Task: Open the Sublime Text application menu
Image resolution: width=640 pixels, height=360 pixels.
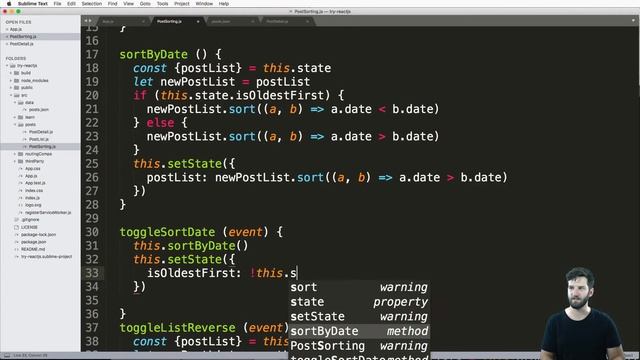Action: (33, 4)
